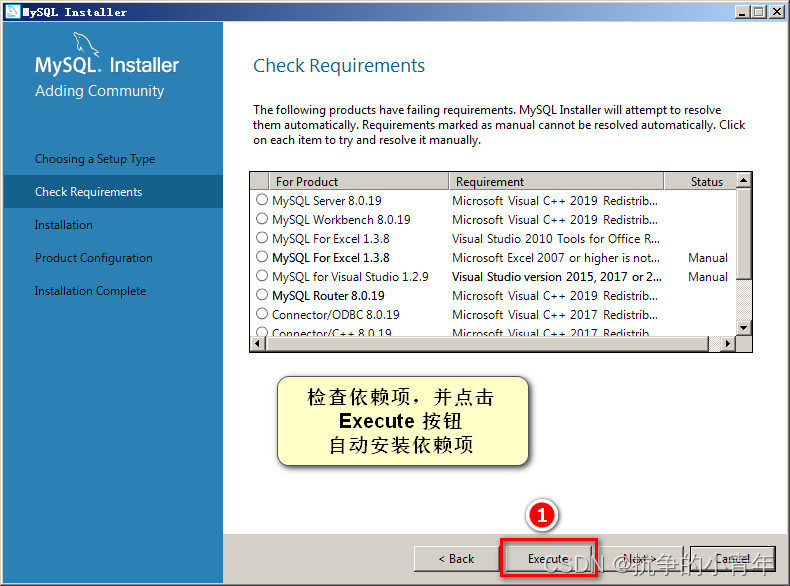Click the Next button
Viewport: 790px width, 586px height.
[x=640, y=559]
